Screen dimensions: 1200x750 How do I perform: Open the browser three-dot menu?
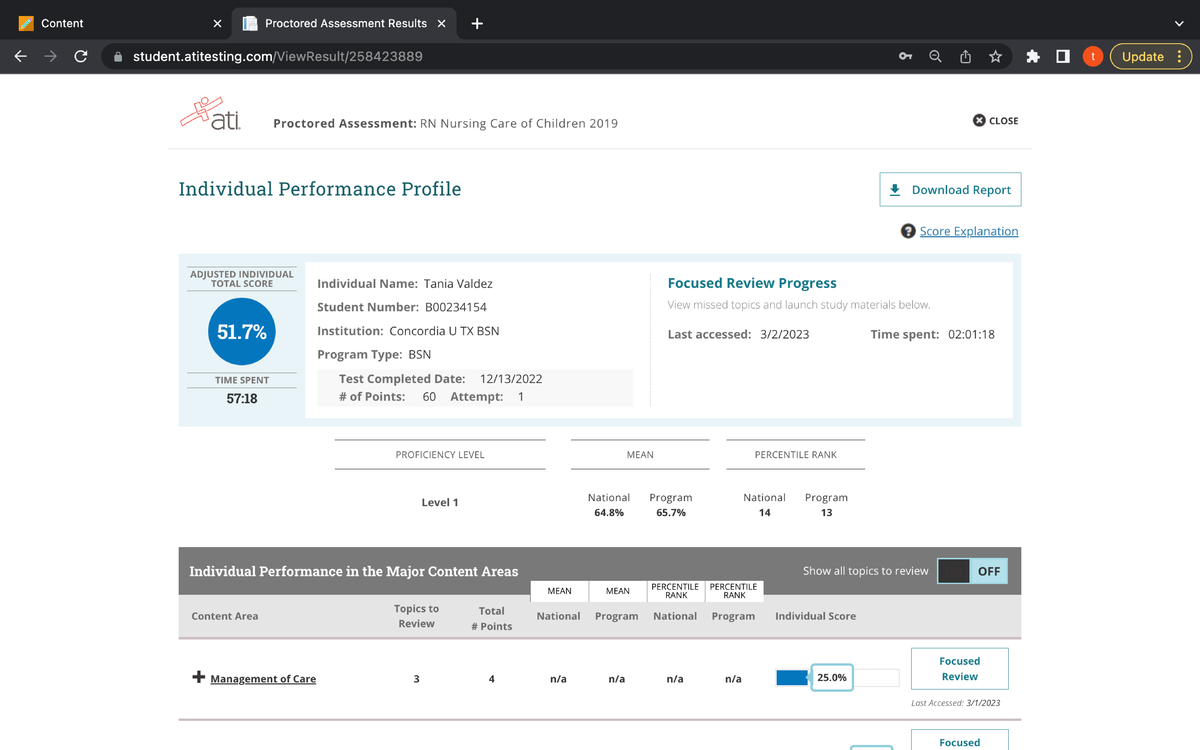1178,56
